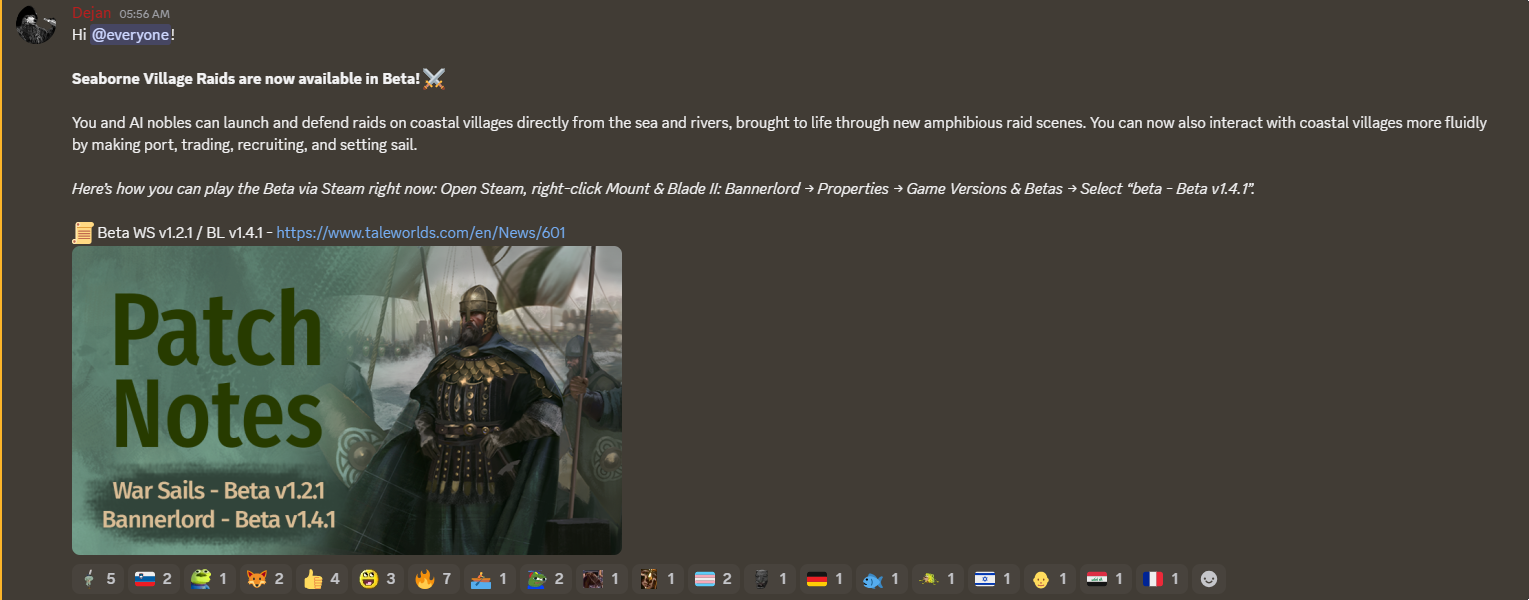Click the @everyone mention
Viewport: 1529px width, 600px height.
(131, 35)
